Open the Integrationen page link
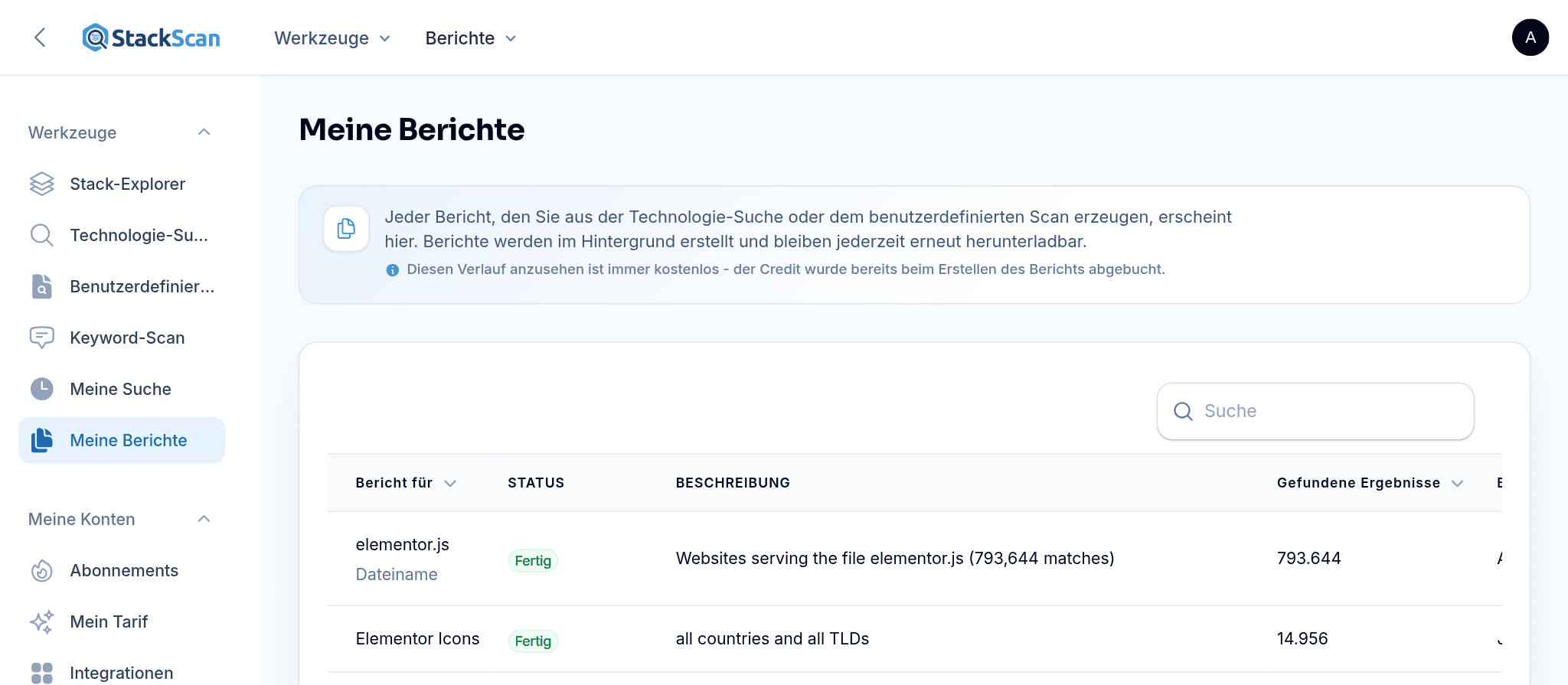The height and width of the screenshot is (685, 1568). pyautogui.click(x=122, y=673)
